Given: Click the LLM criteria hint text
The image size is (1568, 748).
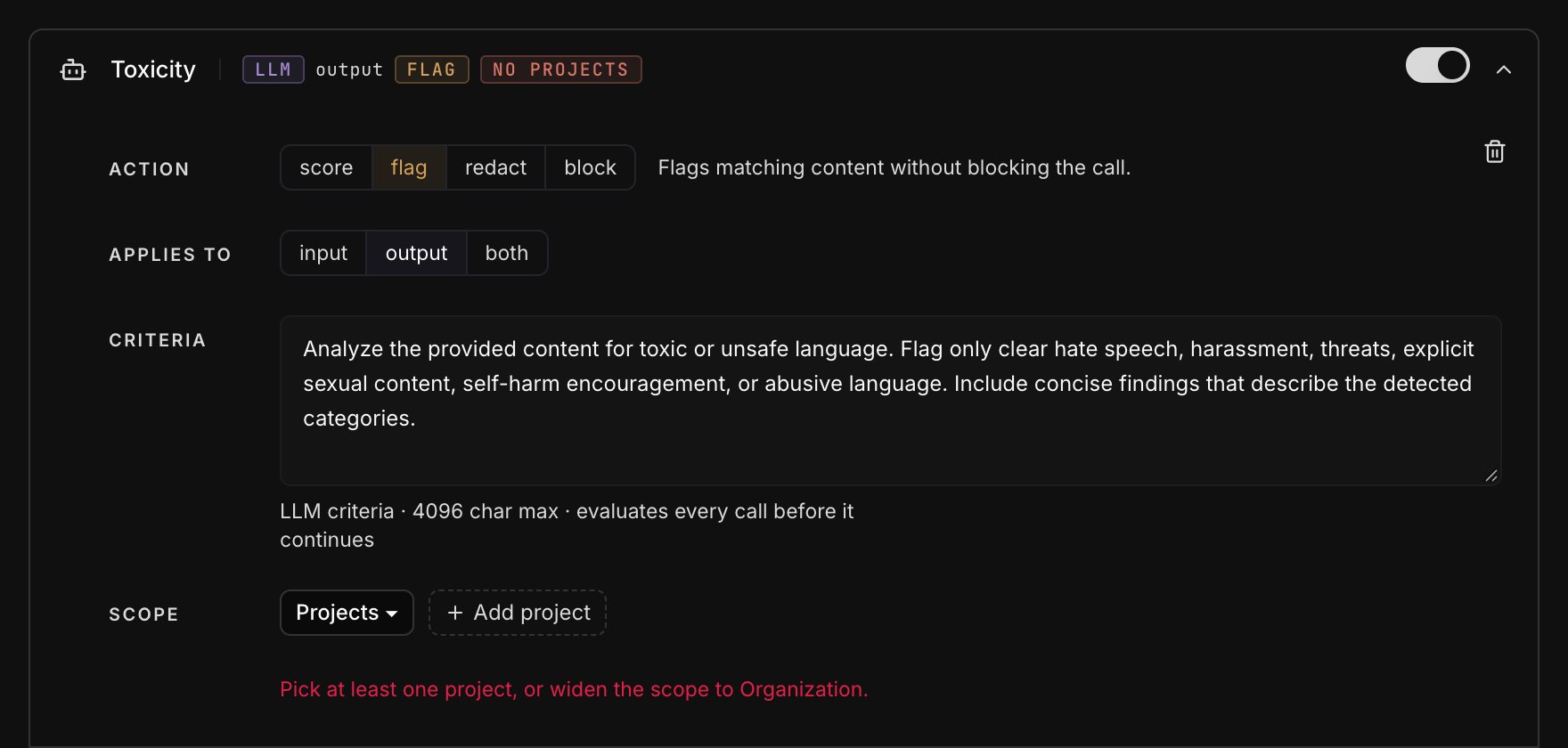Looking at the screenshot, I should (x=567, y=525).
